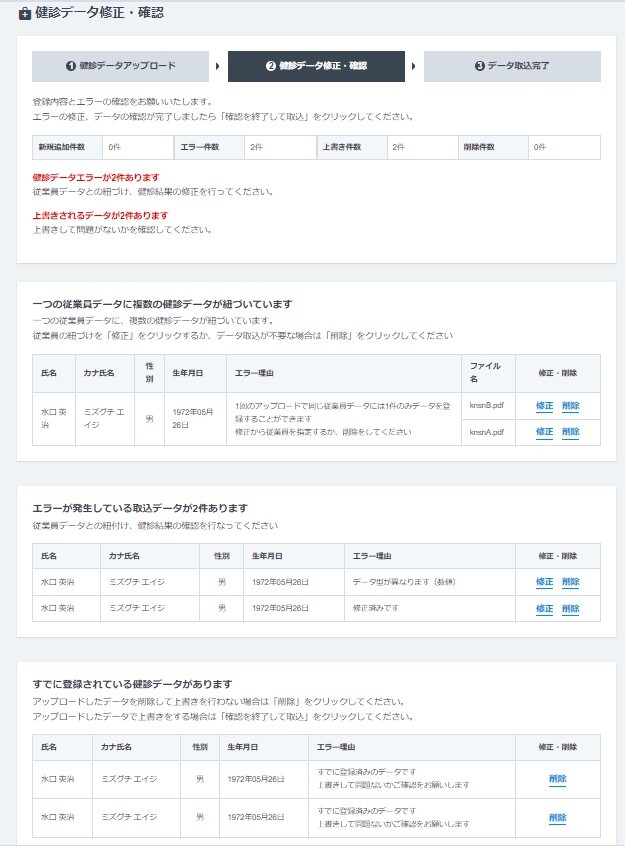625x846 pixels.
Task: Select step 2 健診データ修正・確認 tab
Action: (x=316, y=66)
